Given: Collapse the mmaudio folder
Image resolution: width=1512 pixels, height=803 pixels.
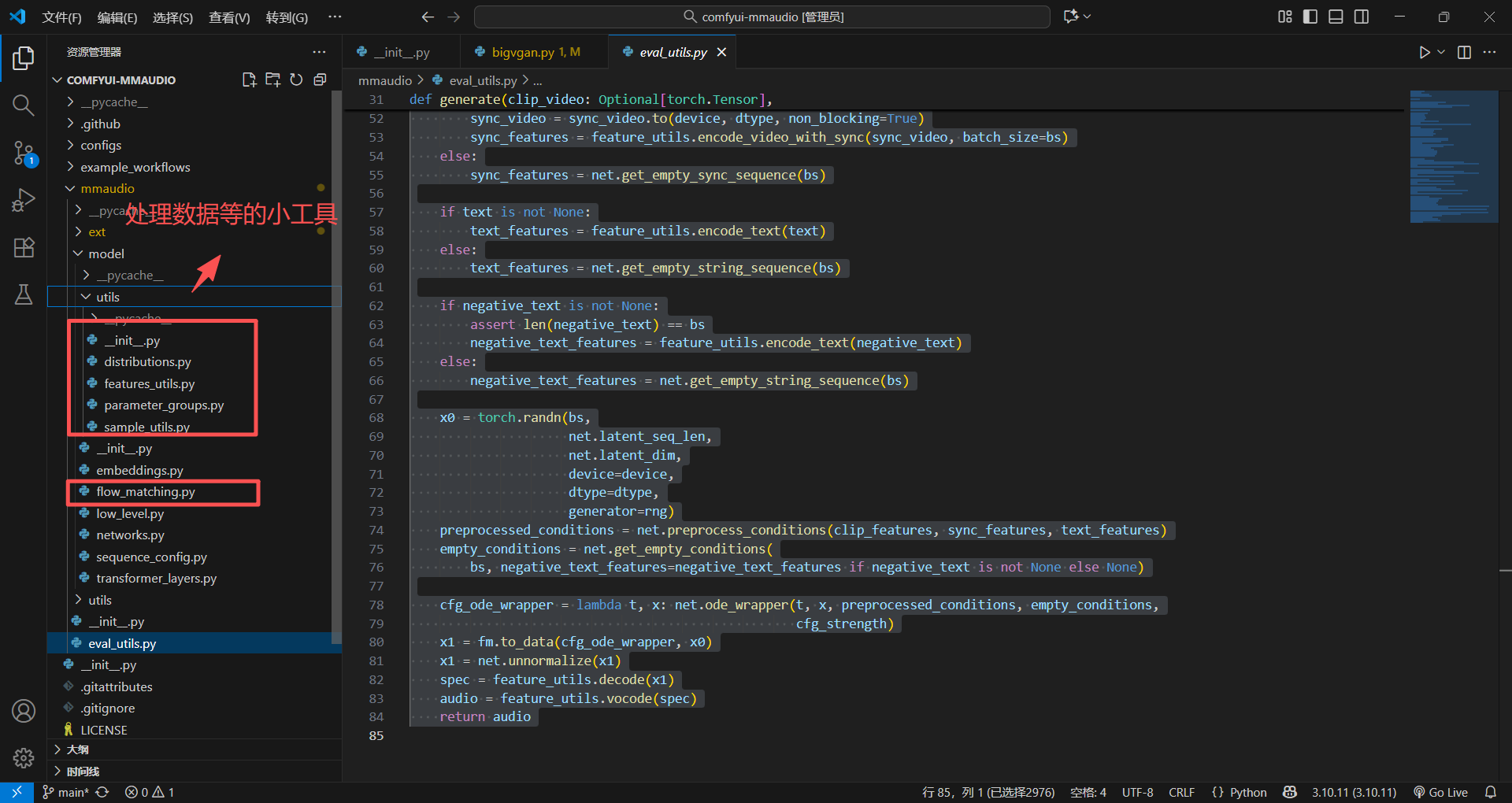Looking at the screenshot, I should point(107,188).
